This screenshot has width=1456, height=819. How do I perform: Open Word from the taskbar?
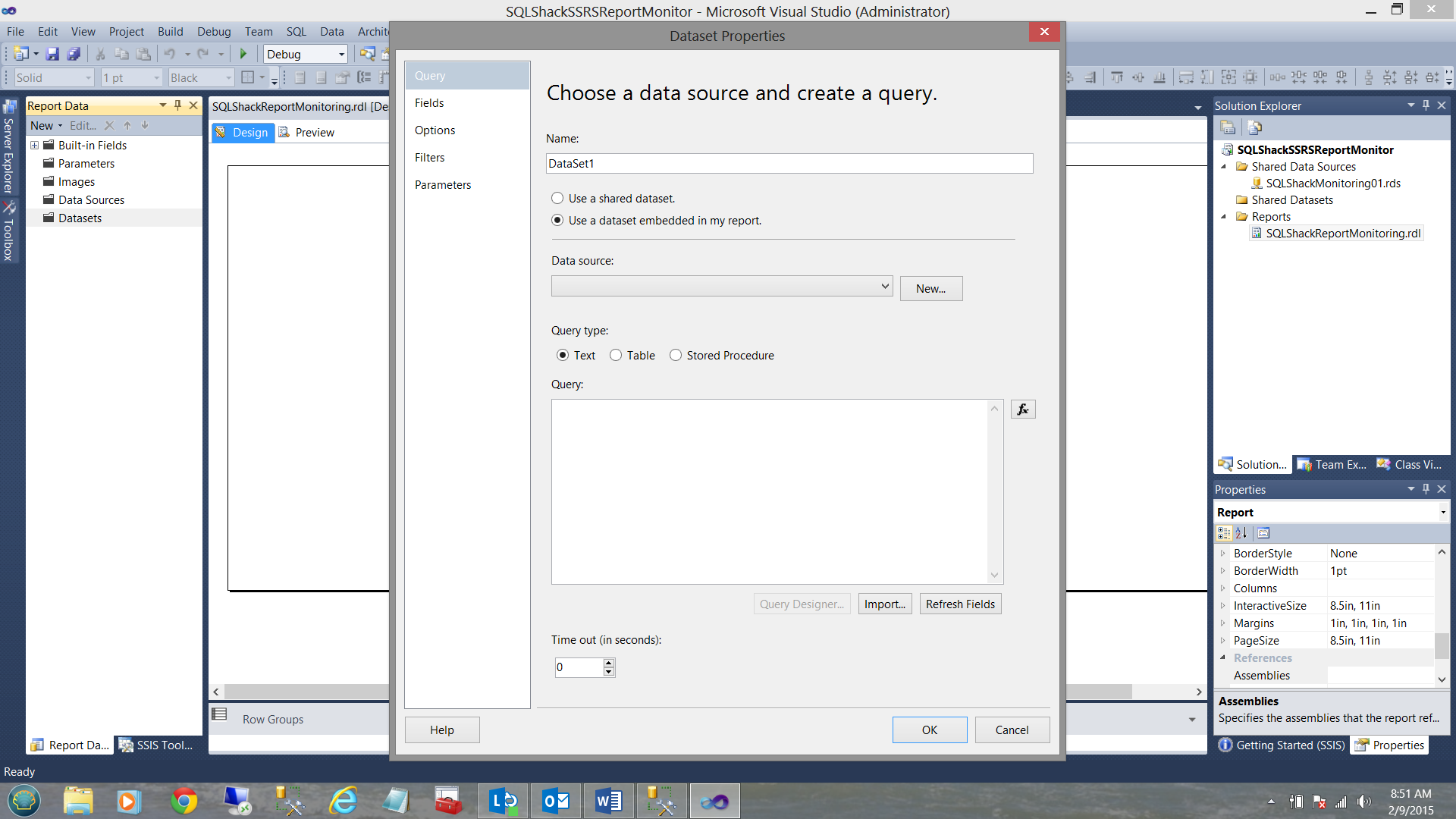coord(608,801)
